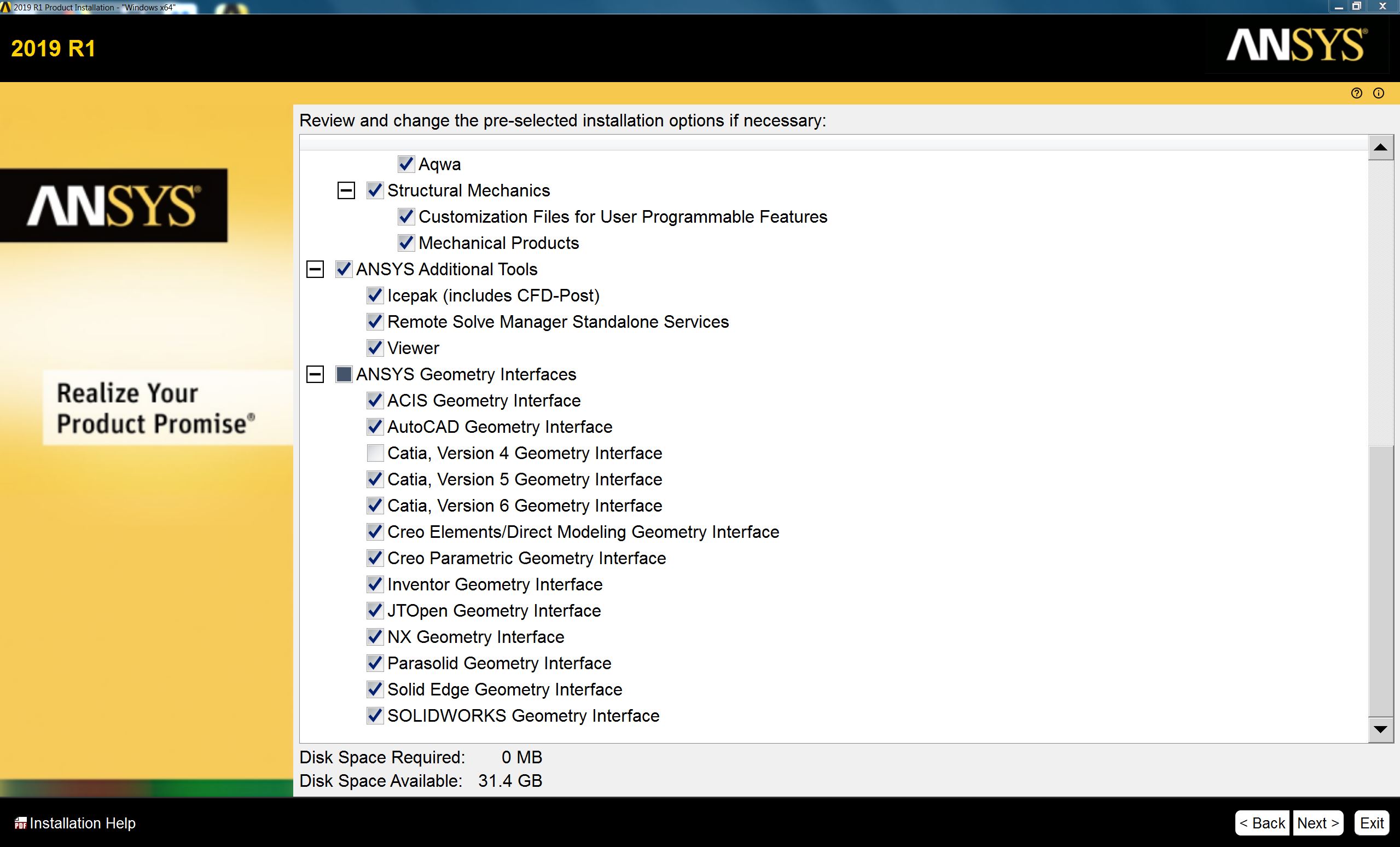
Task: Collapse the ANSYS Geometry Interfaces node
Action: click(x=315, y=374)
